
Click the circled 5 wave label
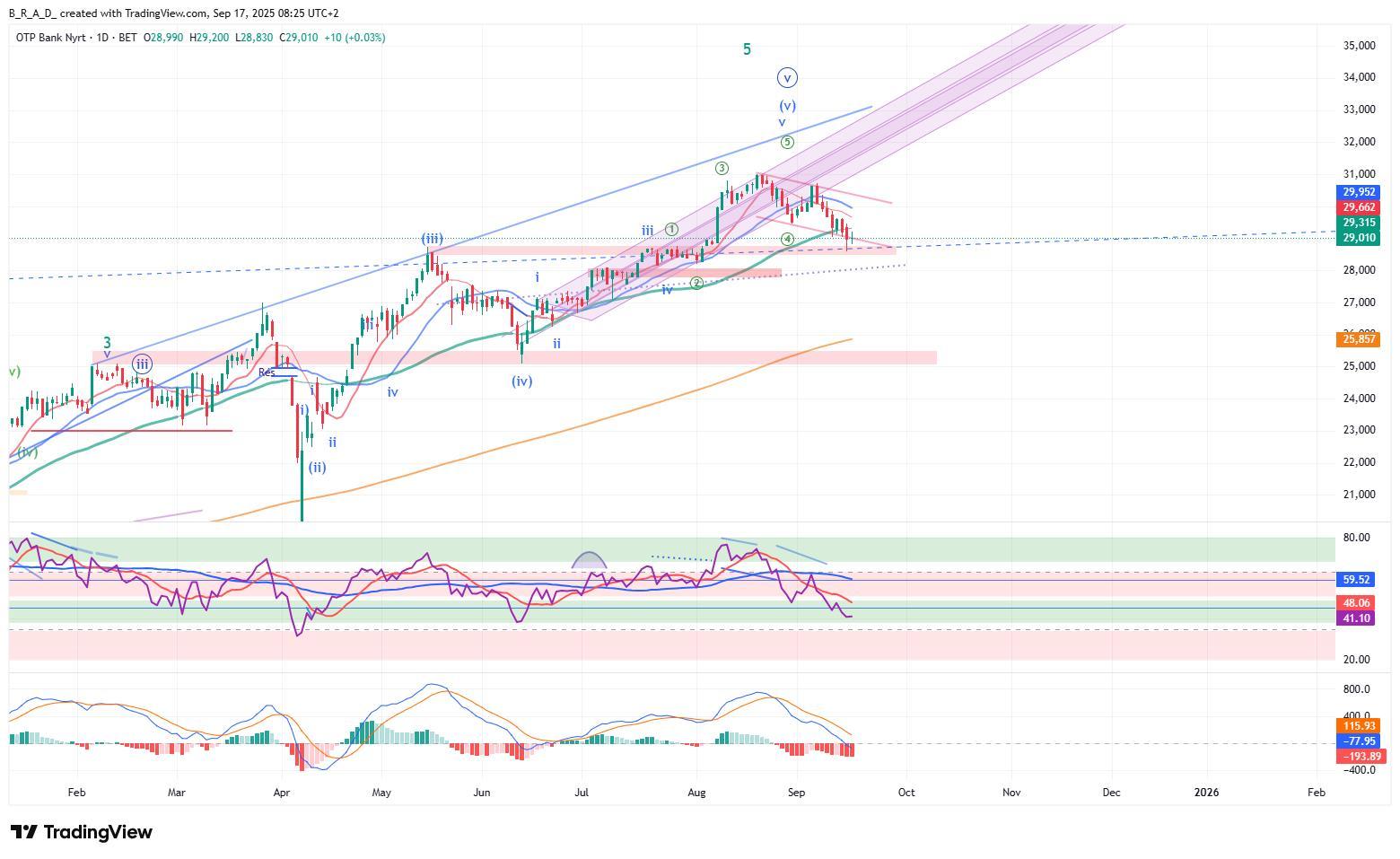click(x=787, y=142)
